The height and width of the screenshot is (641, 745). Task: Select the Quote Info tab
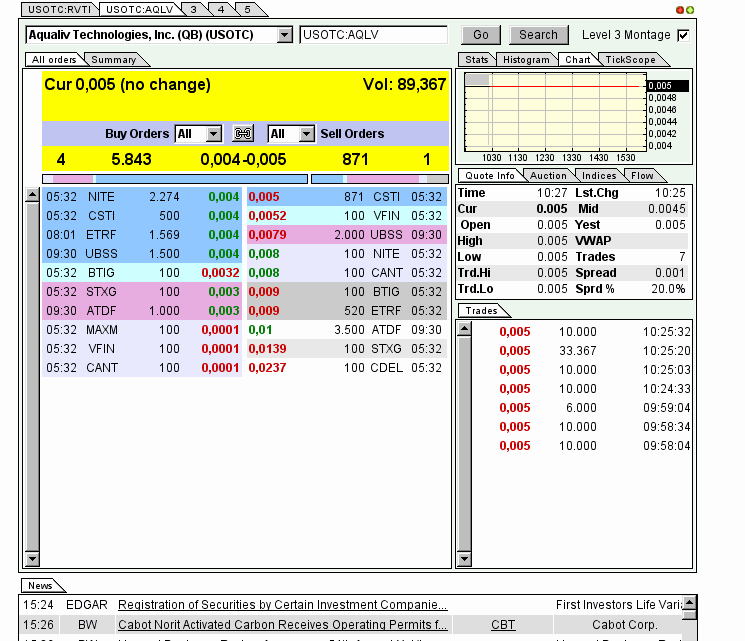click(490, 176)
